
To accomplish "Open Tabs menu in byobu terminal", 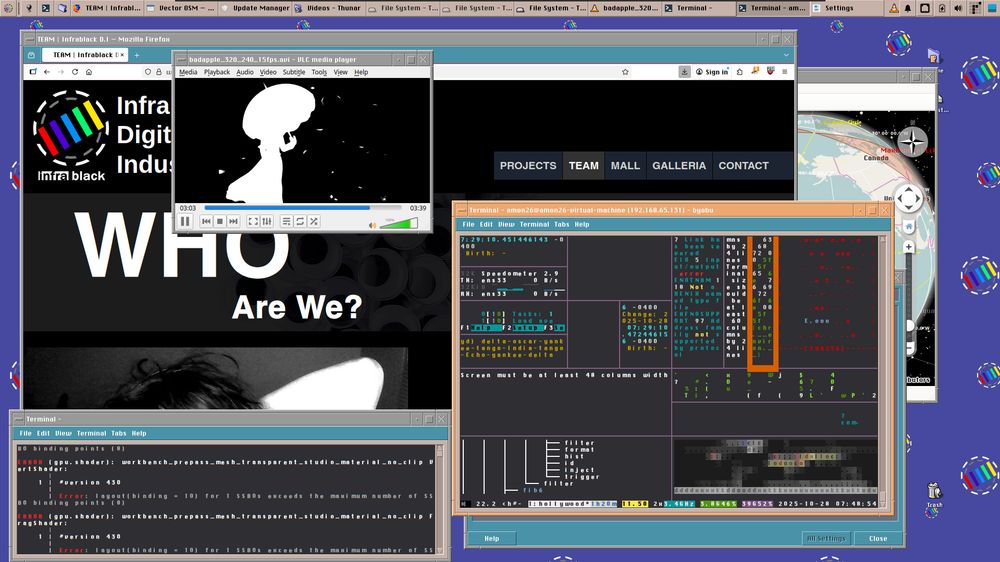I will click(562, 225).
